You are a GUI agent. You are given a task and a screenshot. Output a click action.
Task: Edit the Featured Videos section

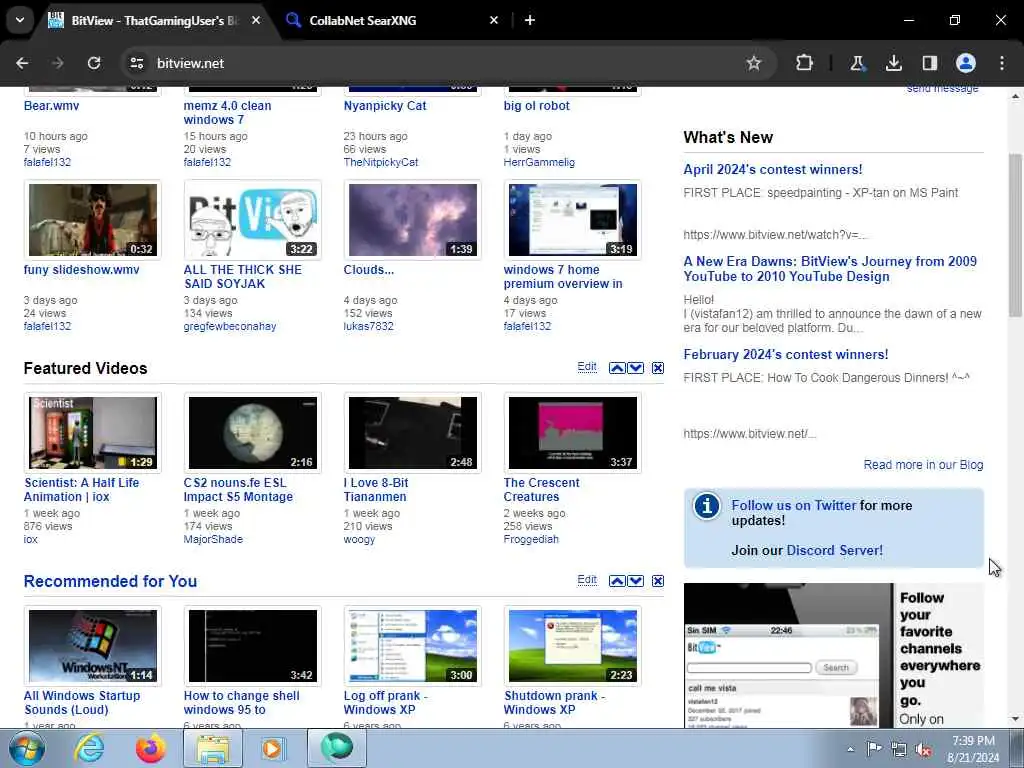pos(587,367)
